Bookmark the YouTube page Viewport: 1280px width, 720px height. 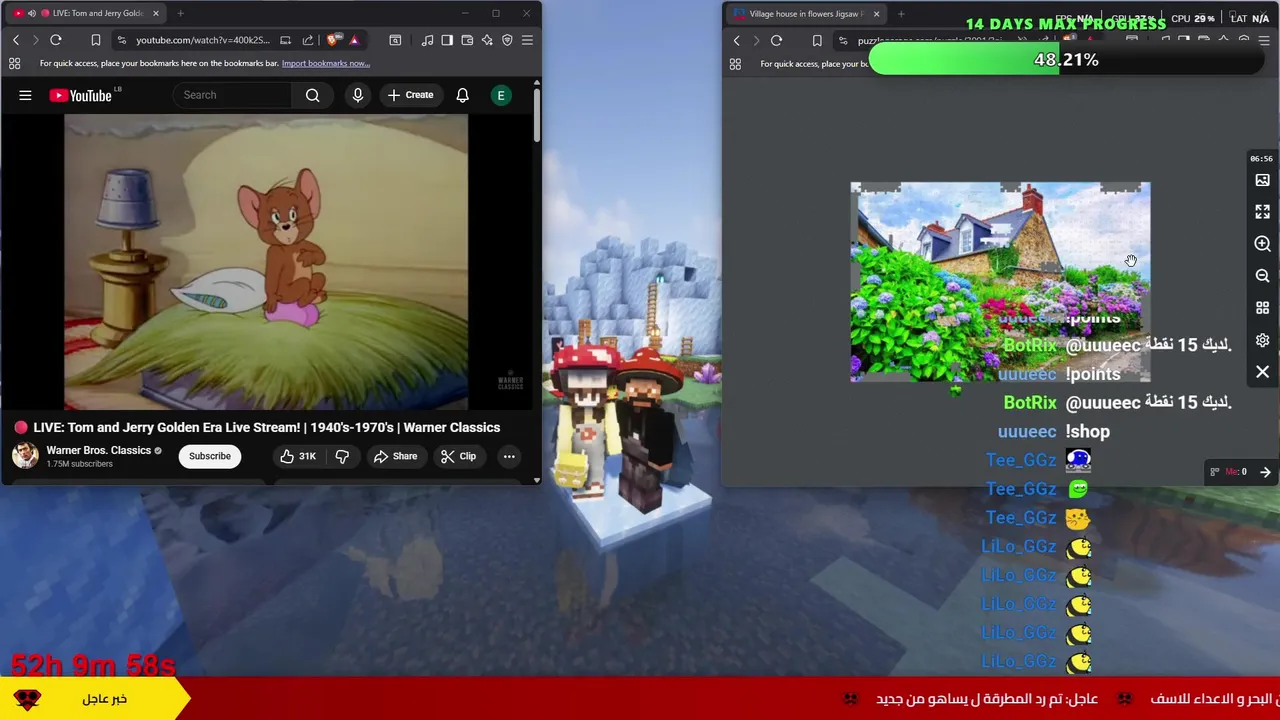pos(96,40)
